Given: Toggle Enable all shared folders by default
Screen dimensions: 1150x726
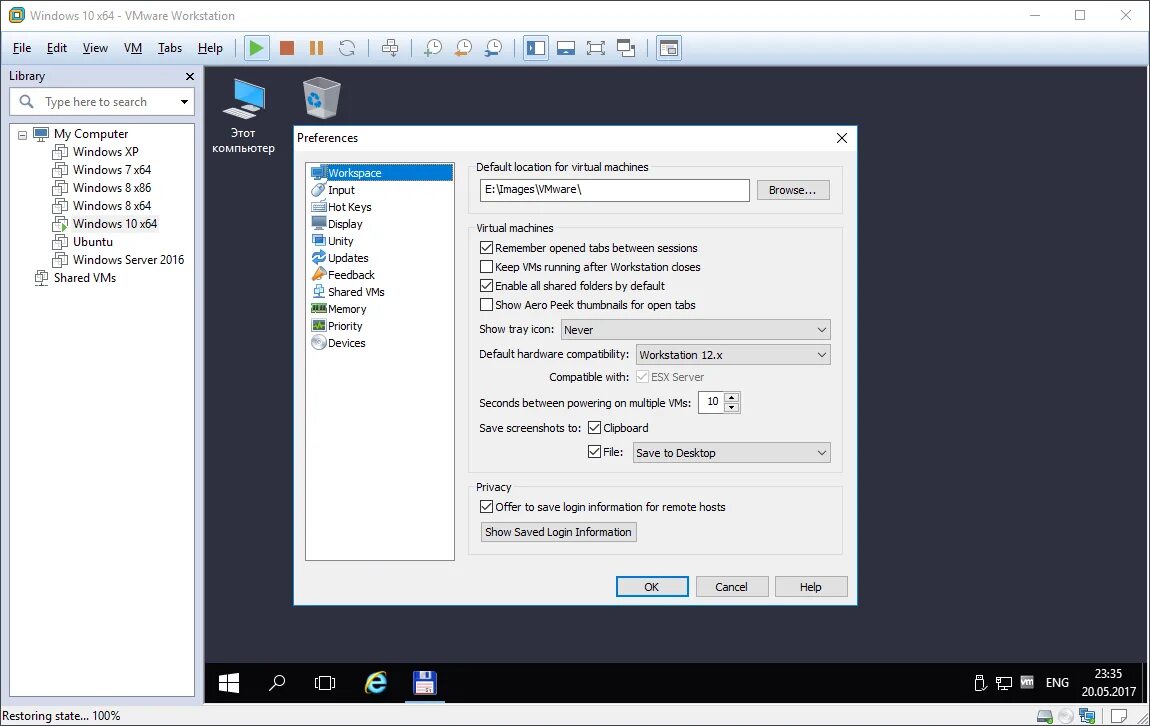Looking at the screenshot, I should [486, 286].
